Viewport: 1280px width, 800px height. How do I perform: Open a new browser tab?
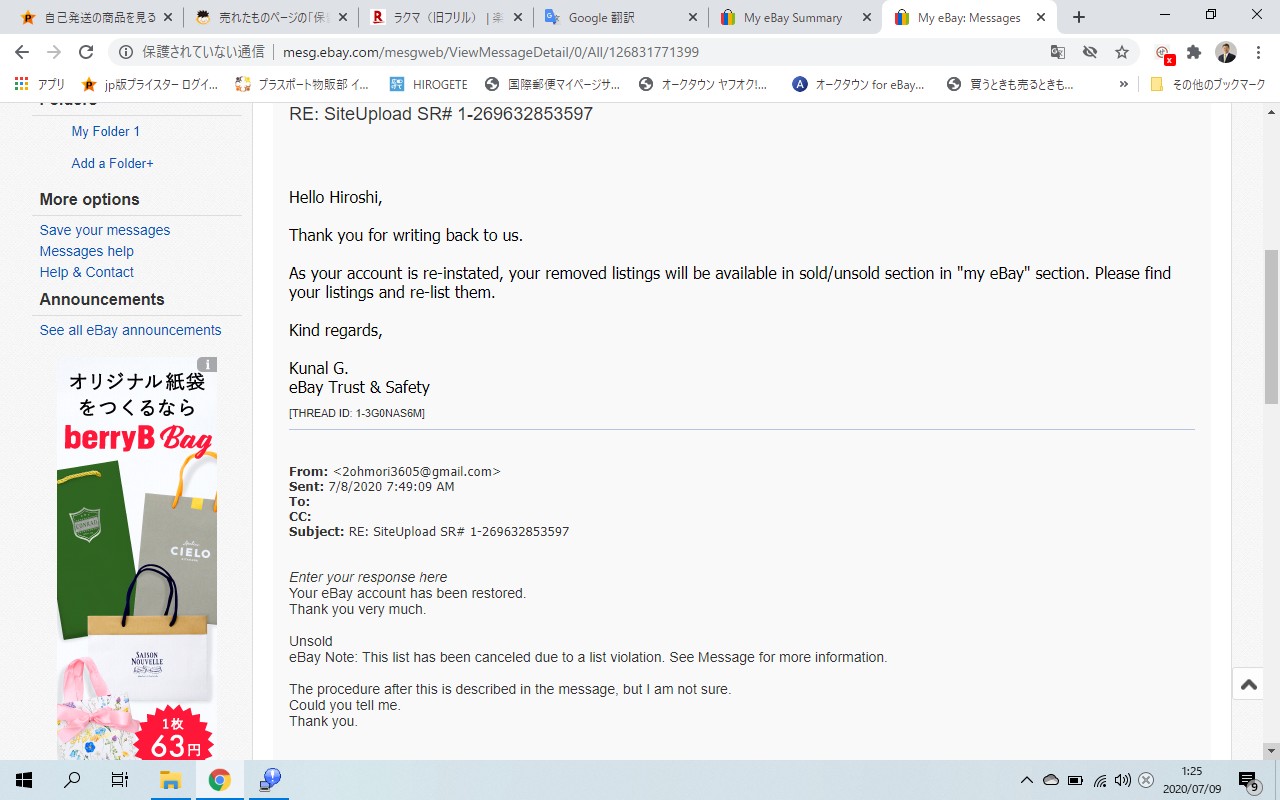point(1078,17)
